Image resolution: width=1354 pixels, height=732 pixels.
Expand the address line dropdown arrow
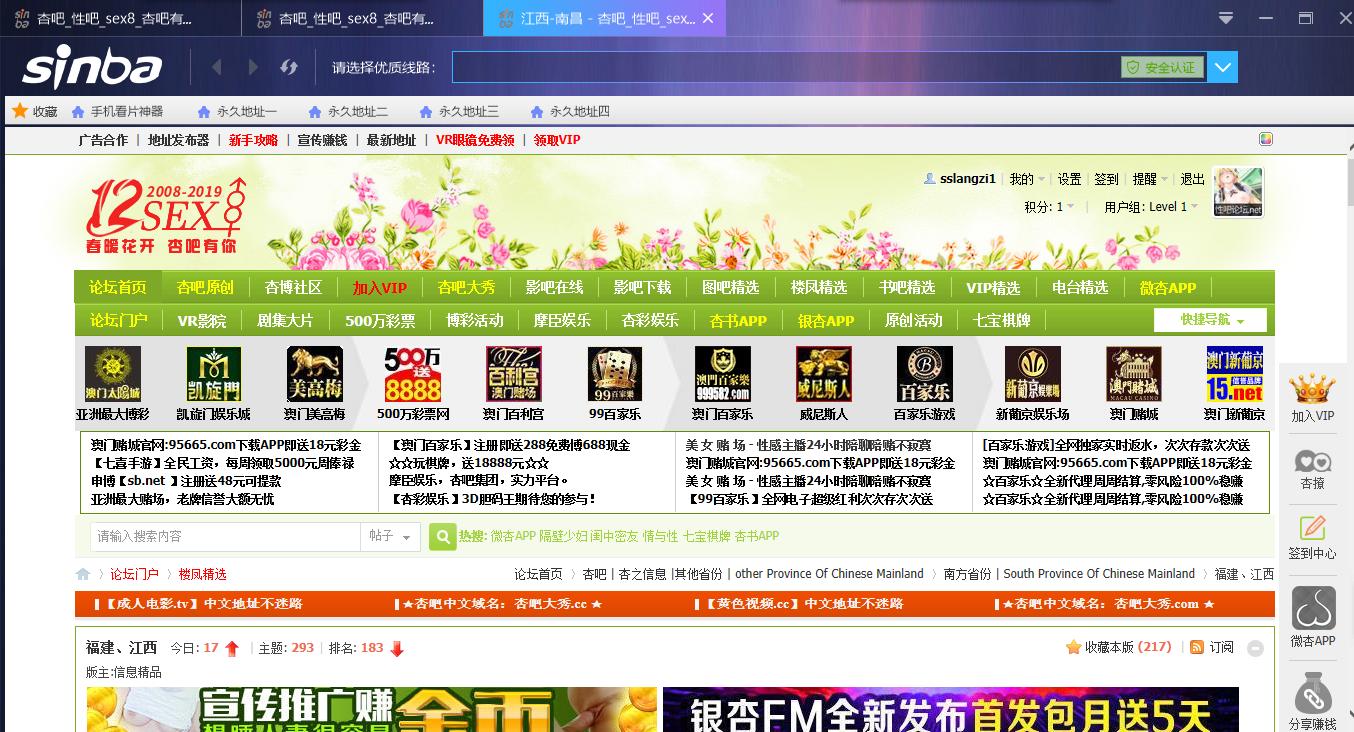point(1223,67)
